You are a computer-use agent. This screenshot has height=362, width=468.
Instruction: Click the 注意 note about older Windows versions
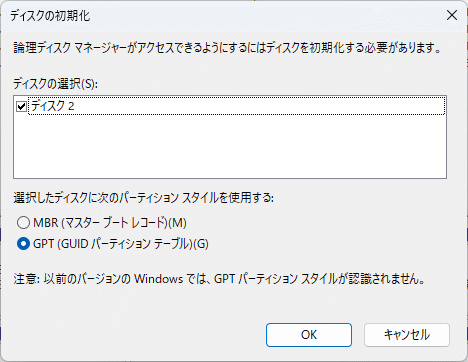tap(219, 279)
